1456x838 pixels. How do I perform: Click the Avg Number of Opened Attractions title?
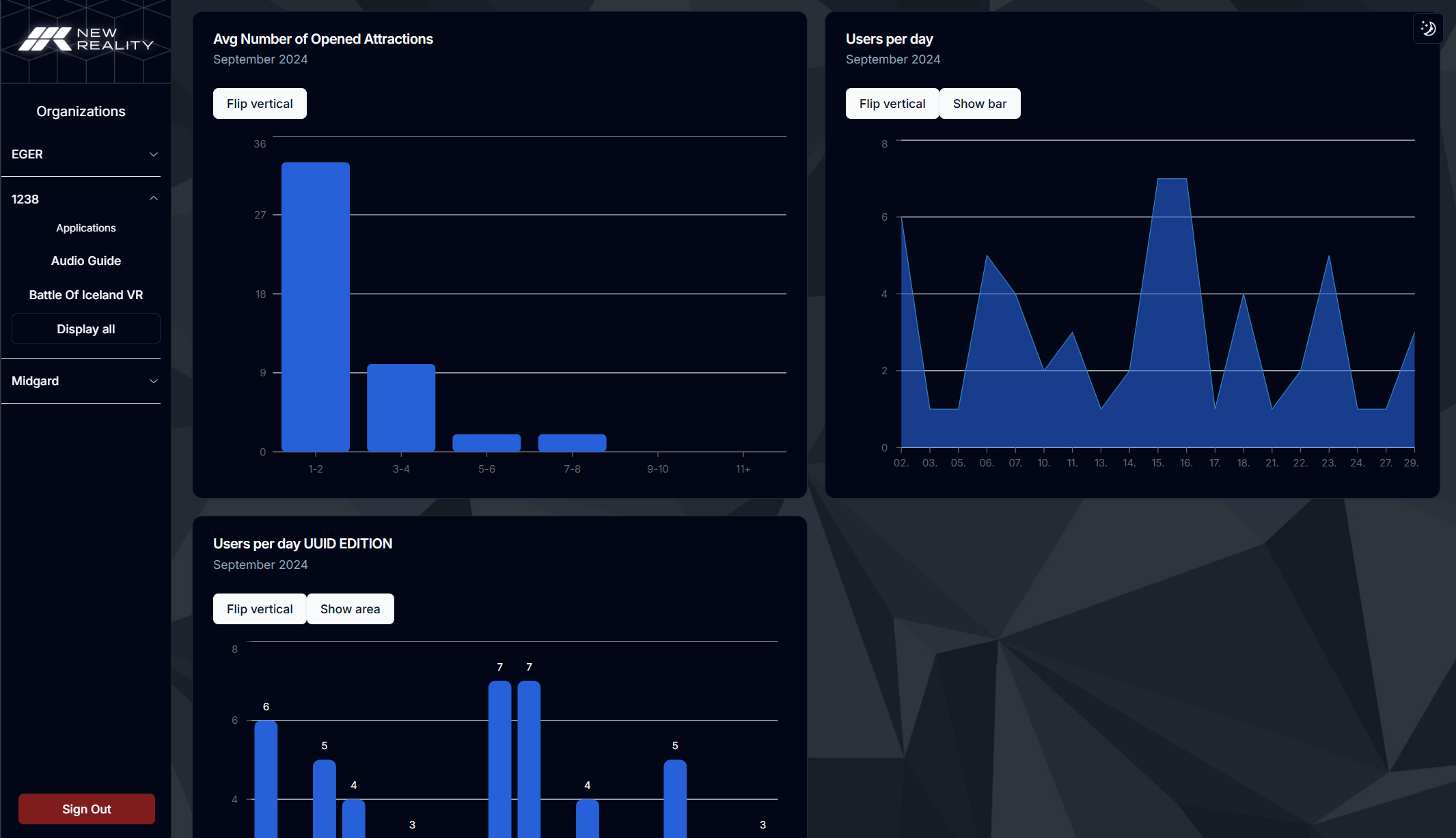(323, 39)
